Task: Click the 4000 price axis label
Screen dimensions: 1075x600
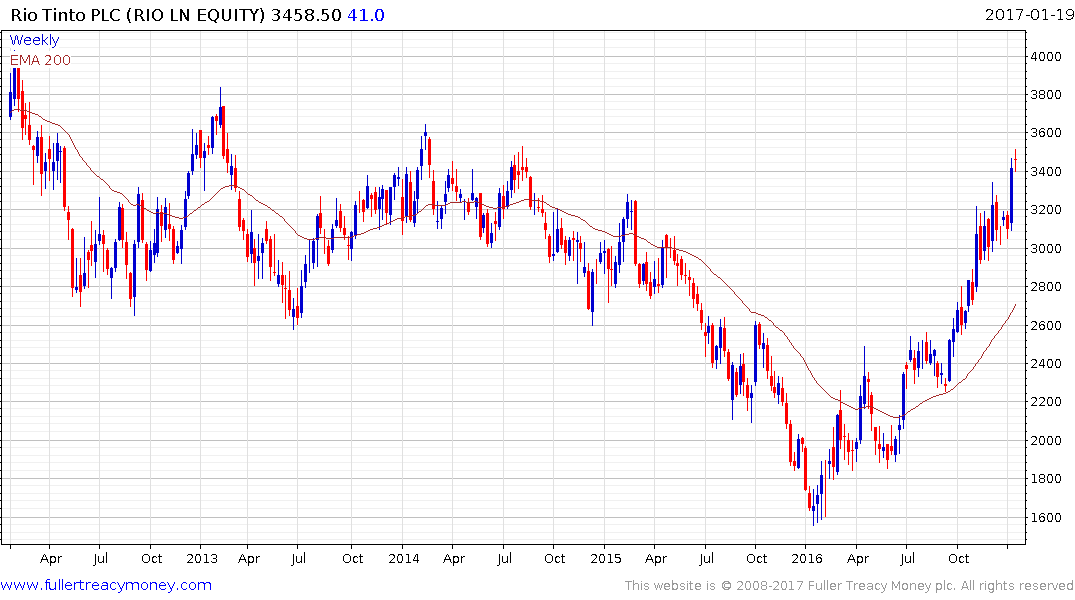Action: [1046, 57]
